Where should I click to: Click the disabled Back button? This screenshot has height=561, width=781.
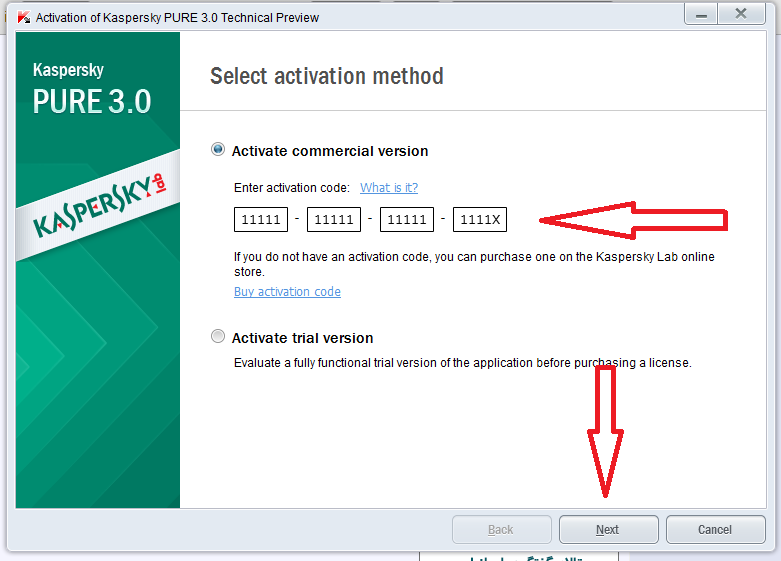pyautogui.click(x=502, y=529)
